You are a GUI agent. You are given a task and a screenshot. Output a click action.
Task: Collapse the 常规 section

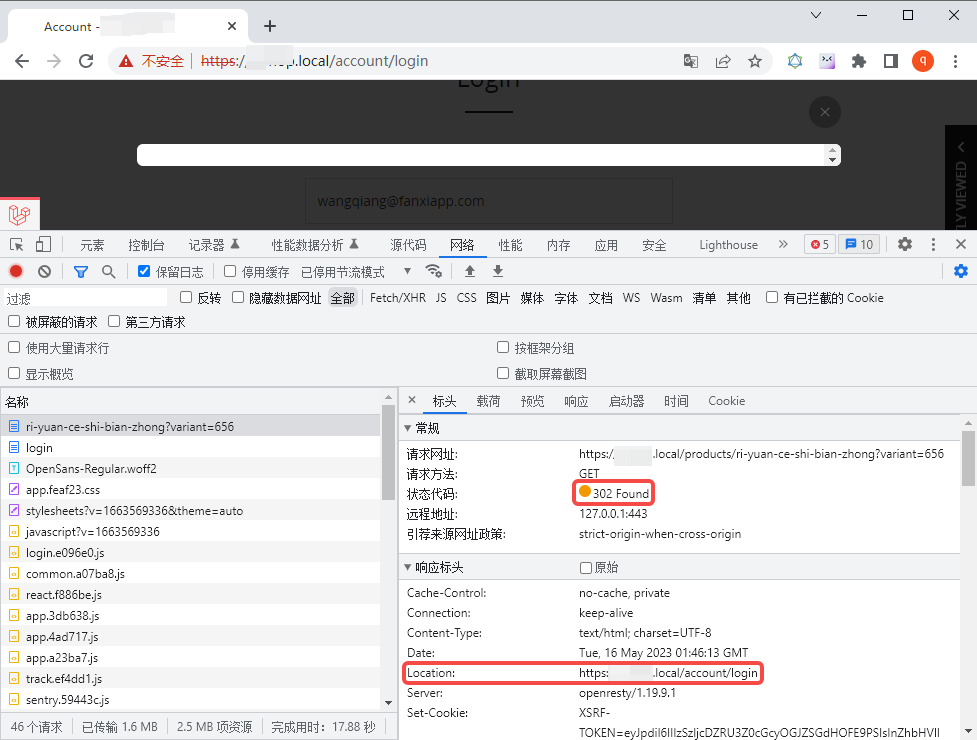tap(407, 428)
